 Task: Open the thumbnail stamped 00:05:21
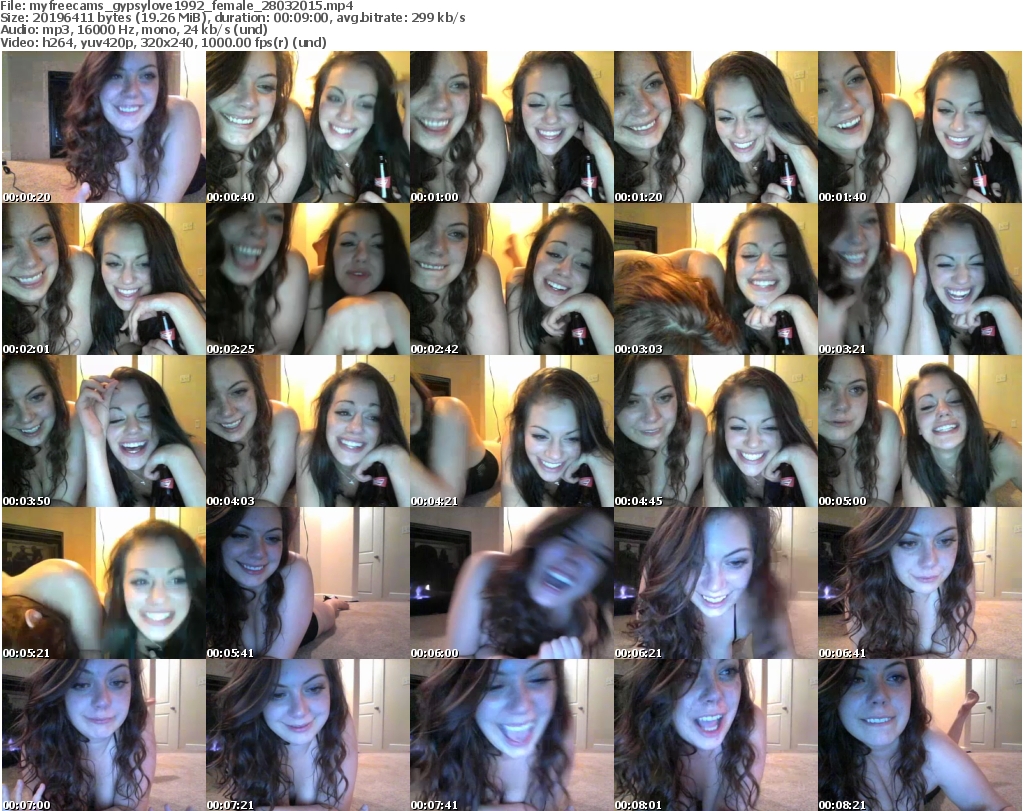(104, 582)
